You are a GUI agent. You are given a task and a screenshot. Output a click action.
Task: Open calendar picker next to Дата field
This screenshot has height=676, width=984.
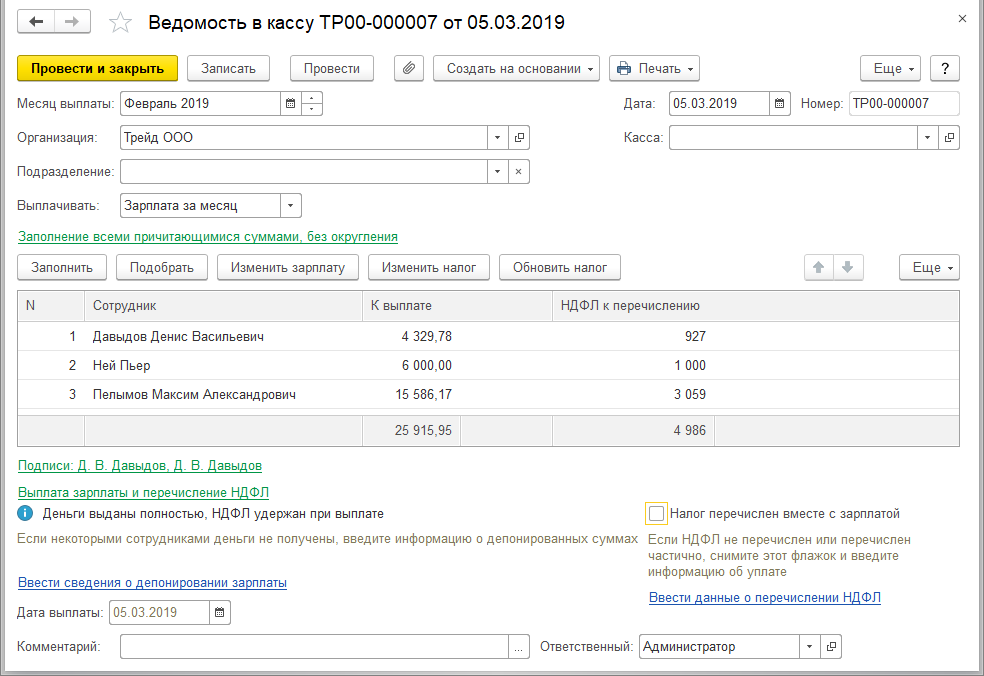click(780, 103)
